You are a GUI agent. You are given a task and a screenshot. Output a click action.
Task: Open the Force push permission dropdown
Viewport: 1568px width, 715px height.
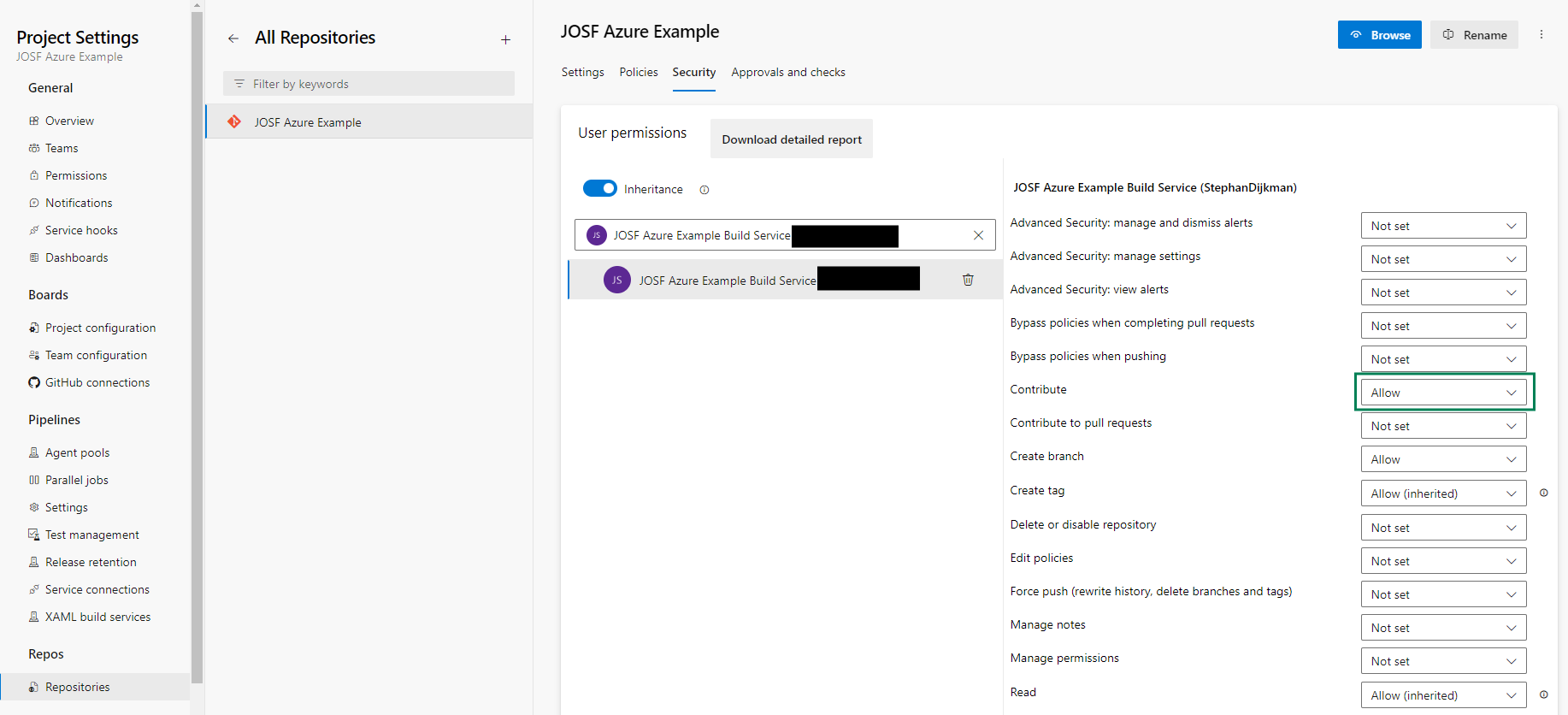click(x=1443, y=594)
